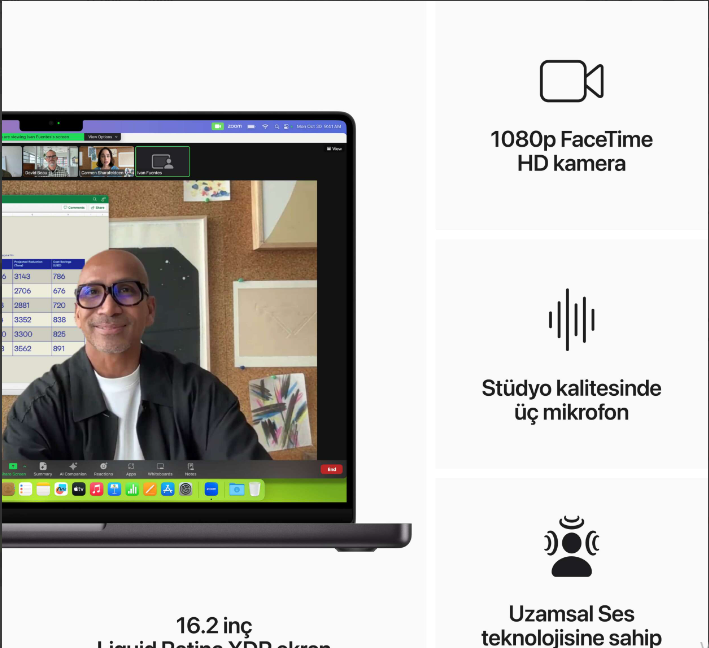
Task: Click the Trash icon in the Dock
Action: coord(255,489)
